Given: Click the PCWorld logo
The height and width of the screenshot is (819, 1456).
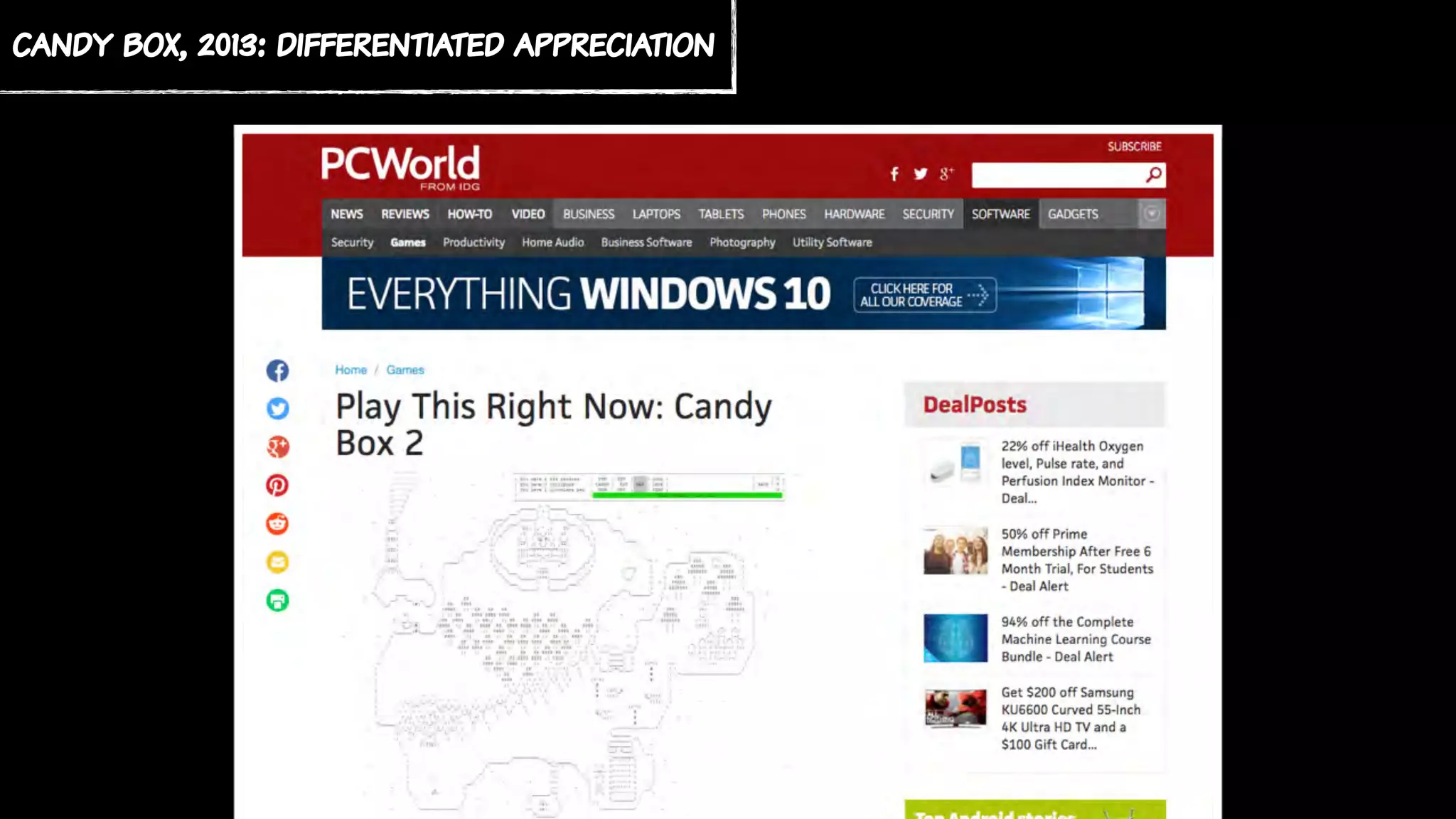Looking at the screenshot, I should pos(400,168).
